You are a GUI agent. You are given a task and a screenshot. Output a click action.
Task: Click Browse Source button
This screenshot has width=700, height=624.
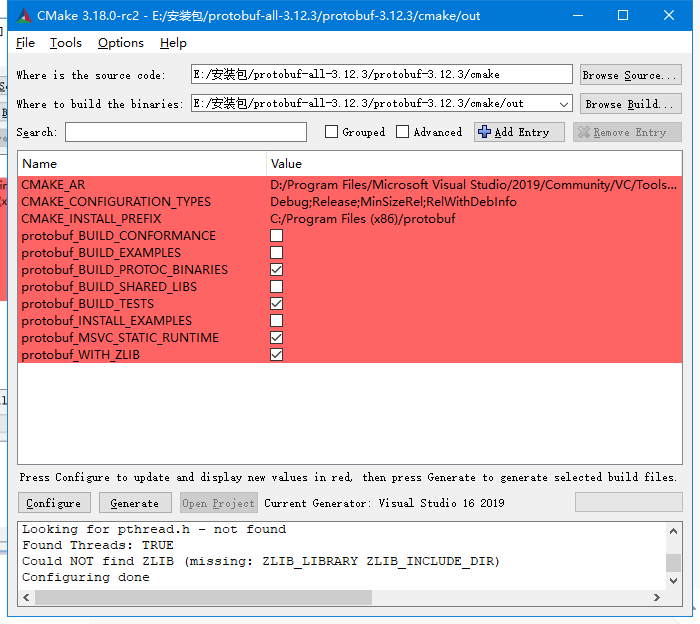click(631, 75)
